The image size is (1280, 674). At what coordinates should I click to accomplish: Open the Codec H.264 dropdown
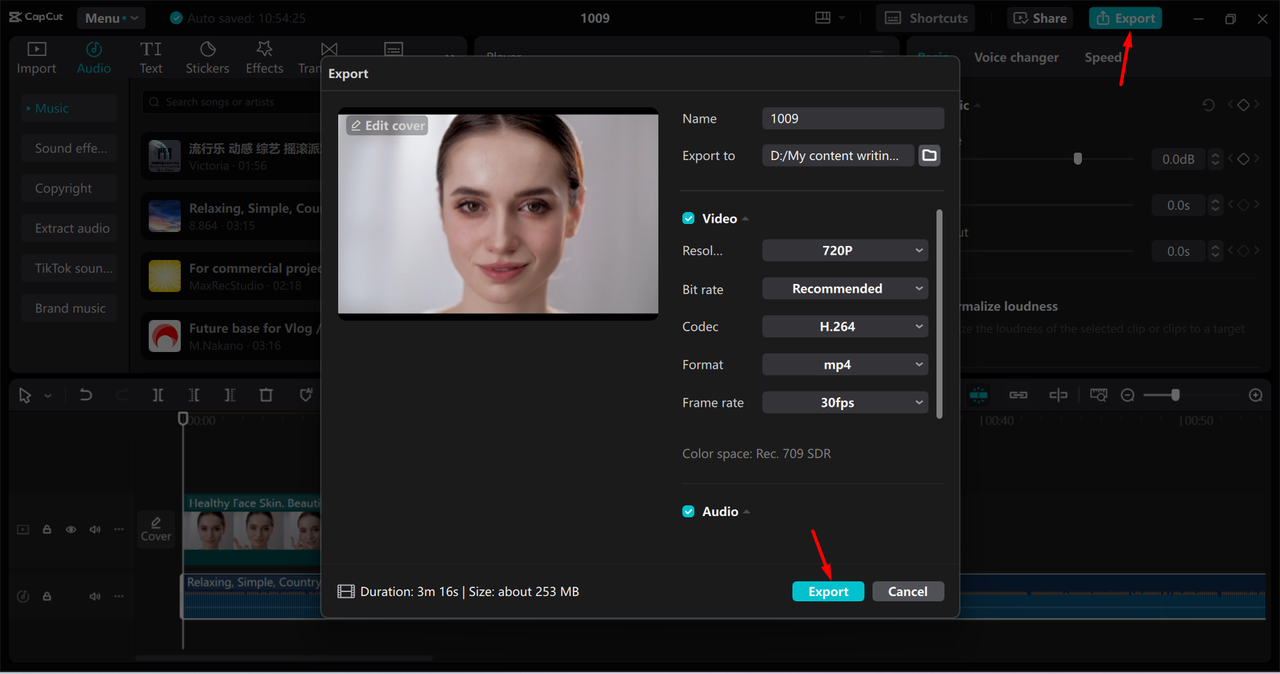pos(845,326)
